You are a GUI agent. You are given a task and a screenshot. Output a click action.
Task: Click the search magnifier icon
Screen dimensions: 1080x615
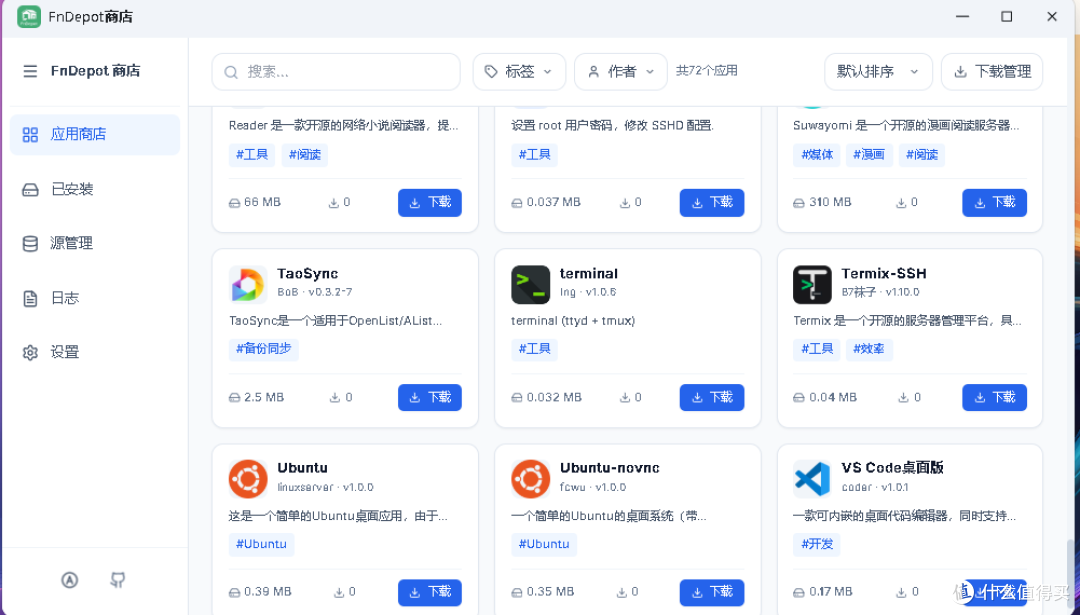pos(231,72)
